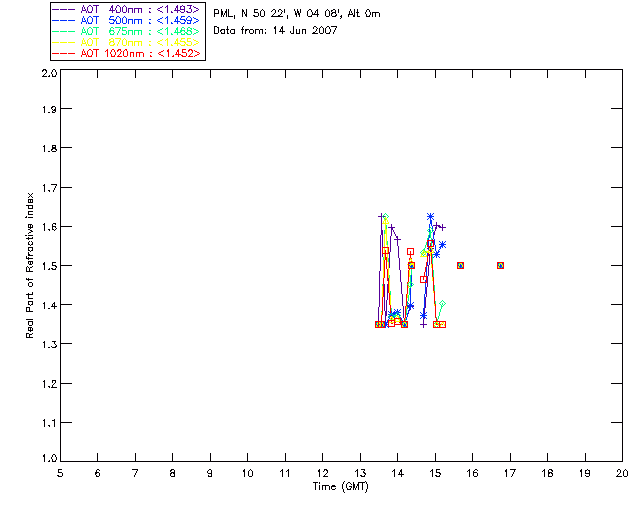
Task: Click the y-axis tick label 1.0
Action: 49,459
